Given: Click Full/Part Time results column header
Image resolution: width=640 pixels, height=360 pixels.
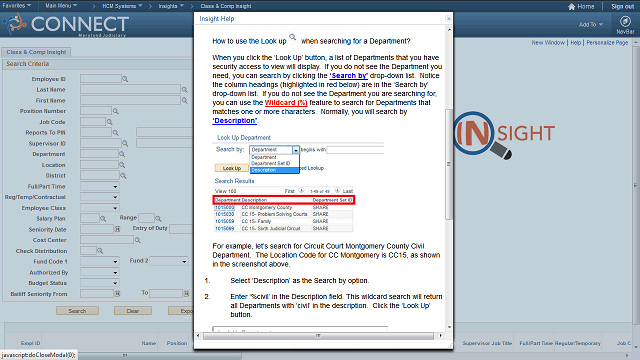Looking at the screenshot, I should (536, 343).
